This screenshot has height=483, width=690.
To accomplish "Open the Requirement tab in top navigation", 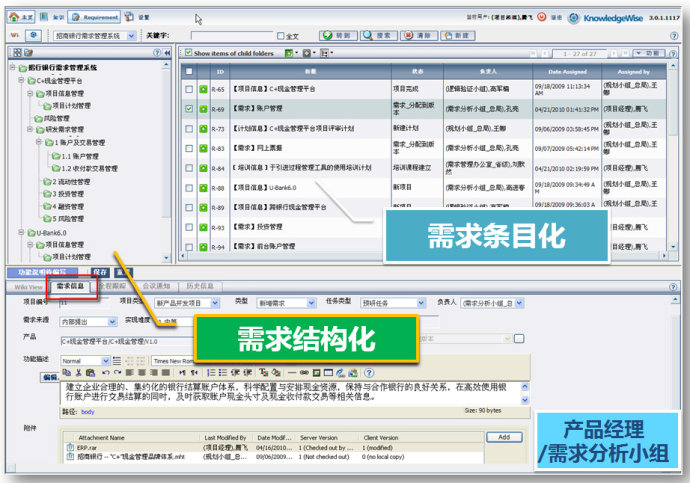I will click(97, 17).
